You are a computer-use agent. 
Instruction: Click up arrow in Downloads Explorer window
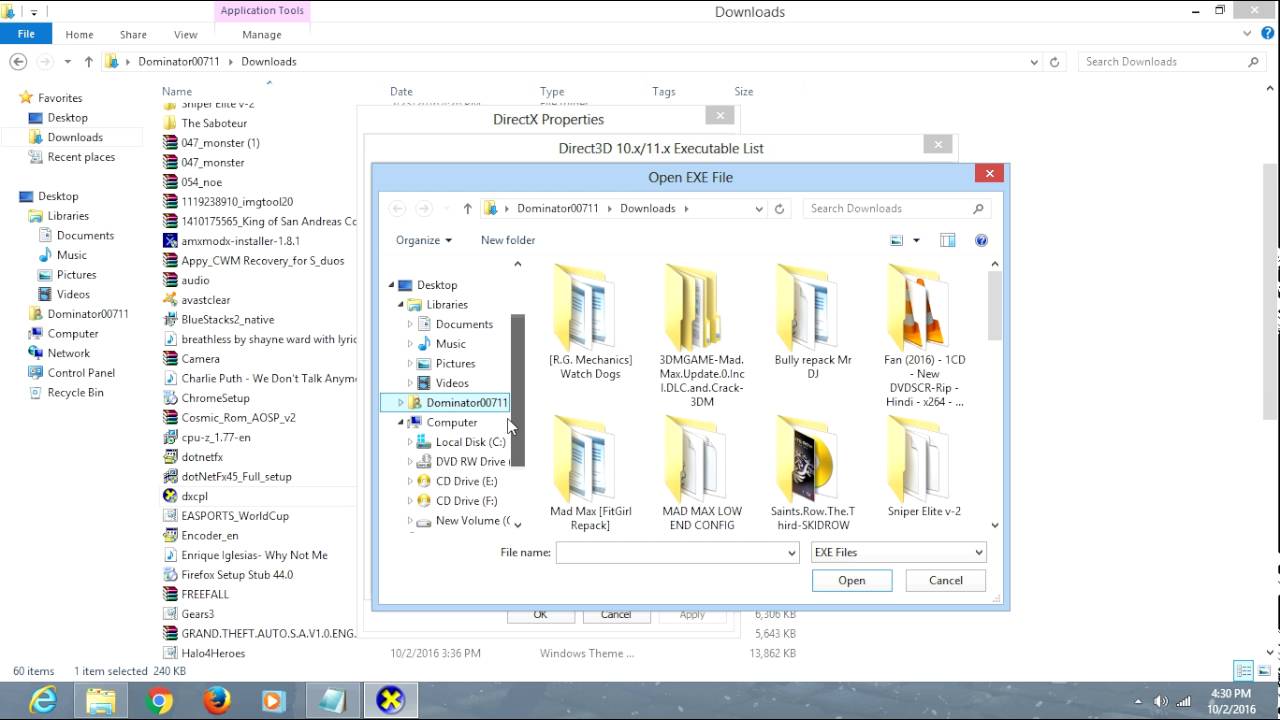click(x=88, y=61)
